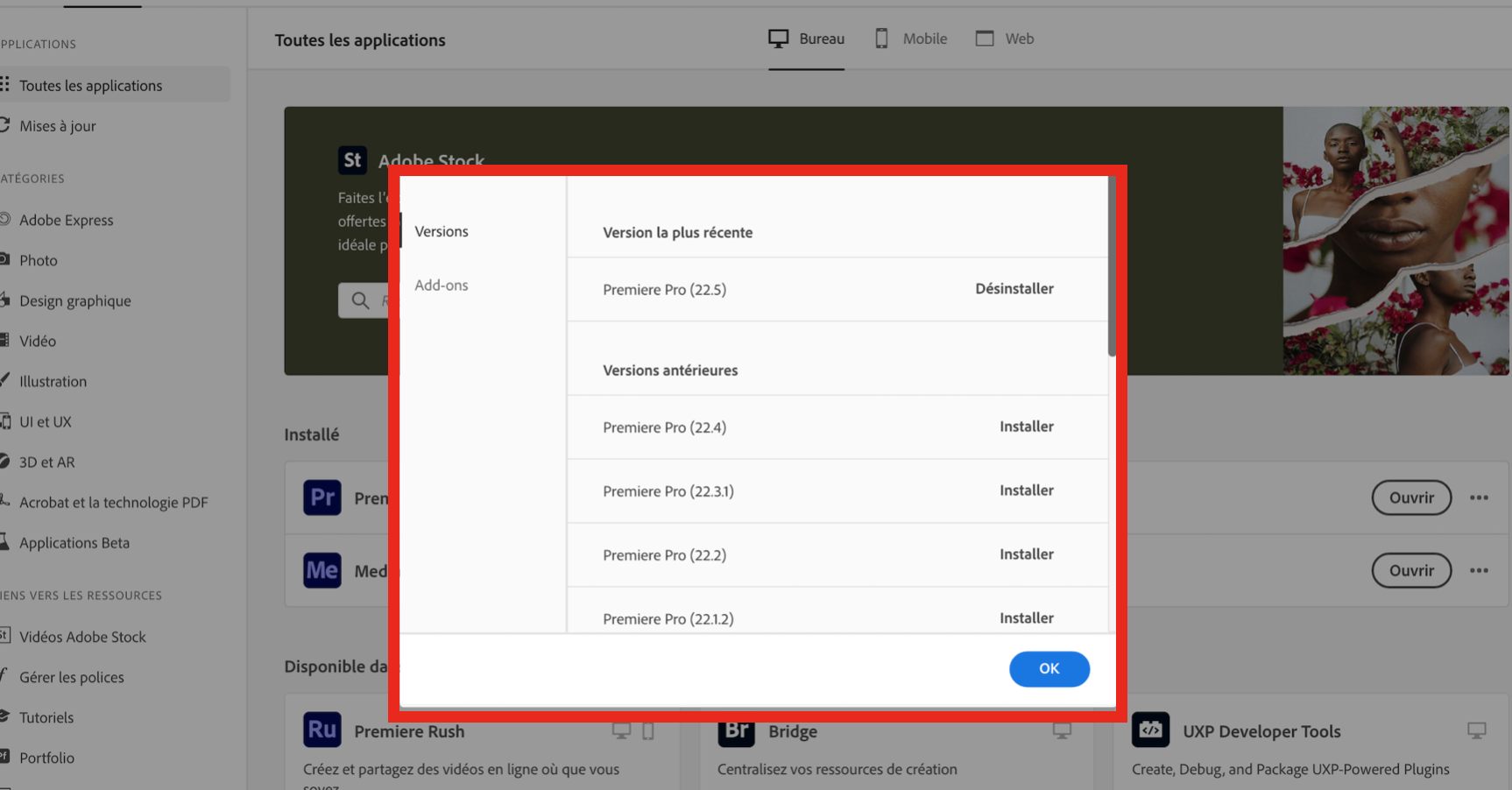Screen dimensions: 1512x790
Task: Open the more options menu for Media Encoder
Action: coord(1479,570)
